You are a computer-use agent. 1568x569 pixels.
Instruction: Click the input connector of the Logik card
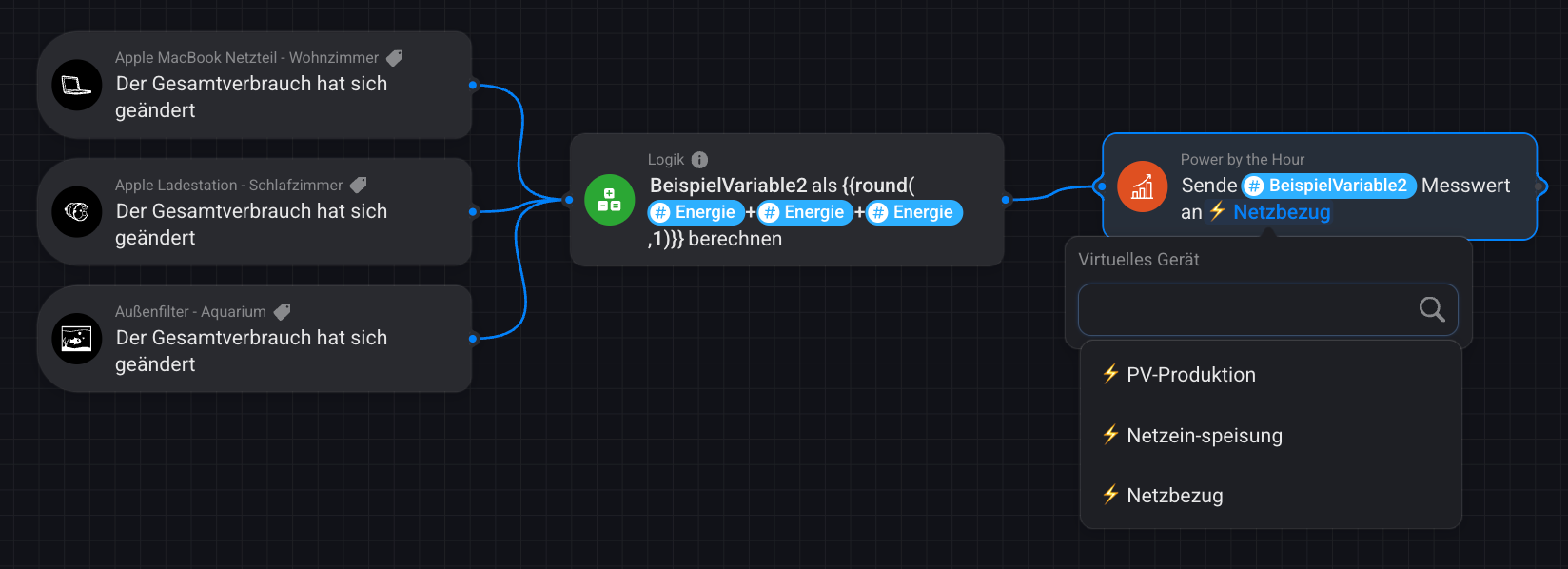(x=569, y=200)
